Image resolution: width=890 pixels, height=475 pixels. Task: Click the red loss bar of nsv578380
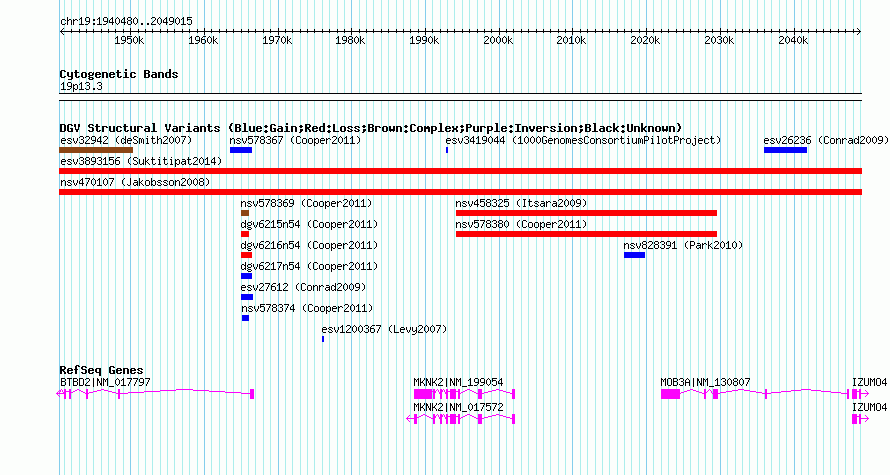pos(586,234)
